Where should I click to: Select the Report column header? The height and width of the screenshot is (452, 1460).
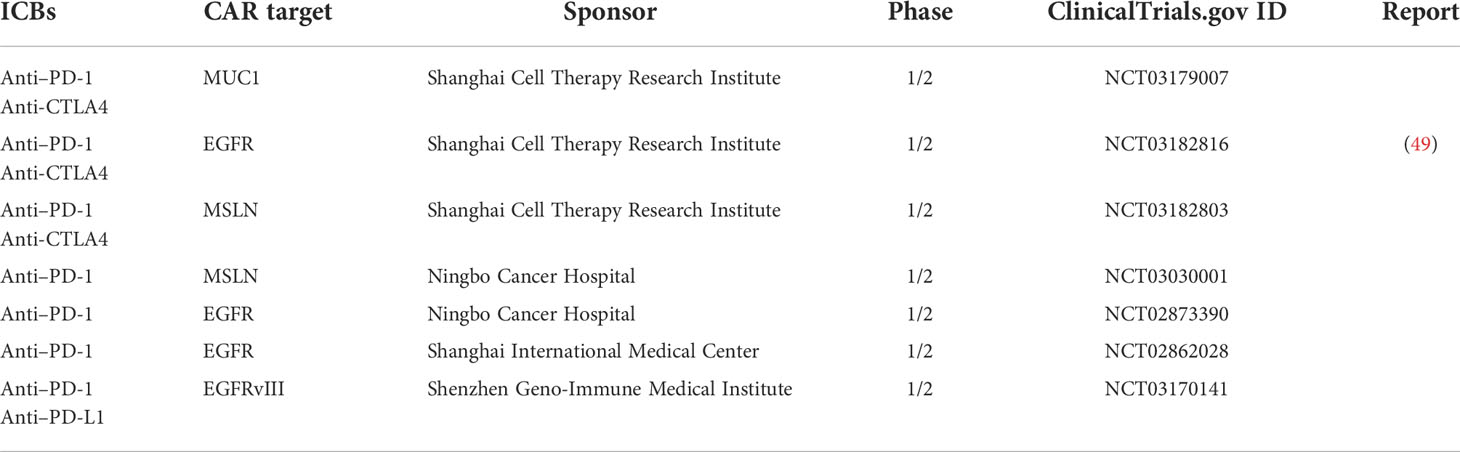pos(1420,13)
